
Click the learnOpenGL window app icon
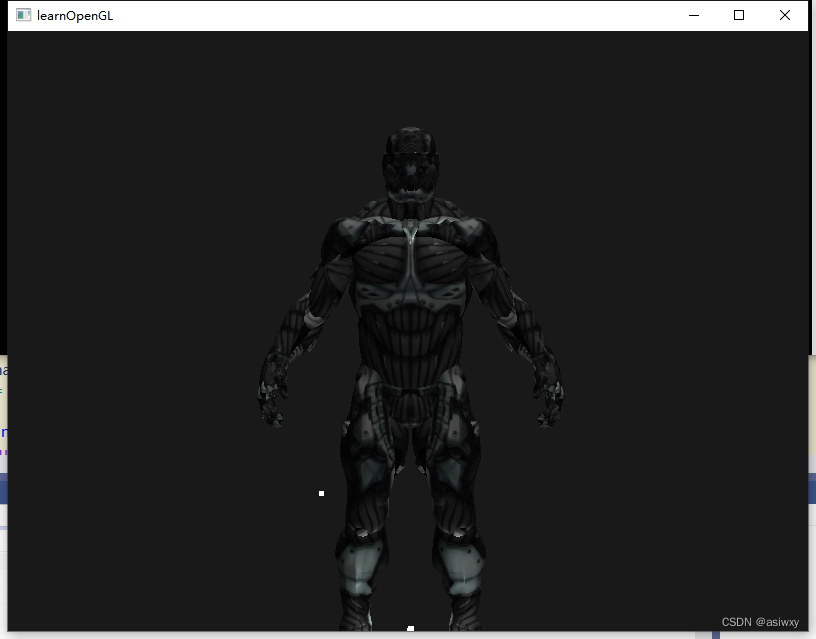[x=23, y=15]
